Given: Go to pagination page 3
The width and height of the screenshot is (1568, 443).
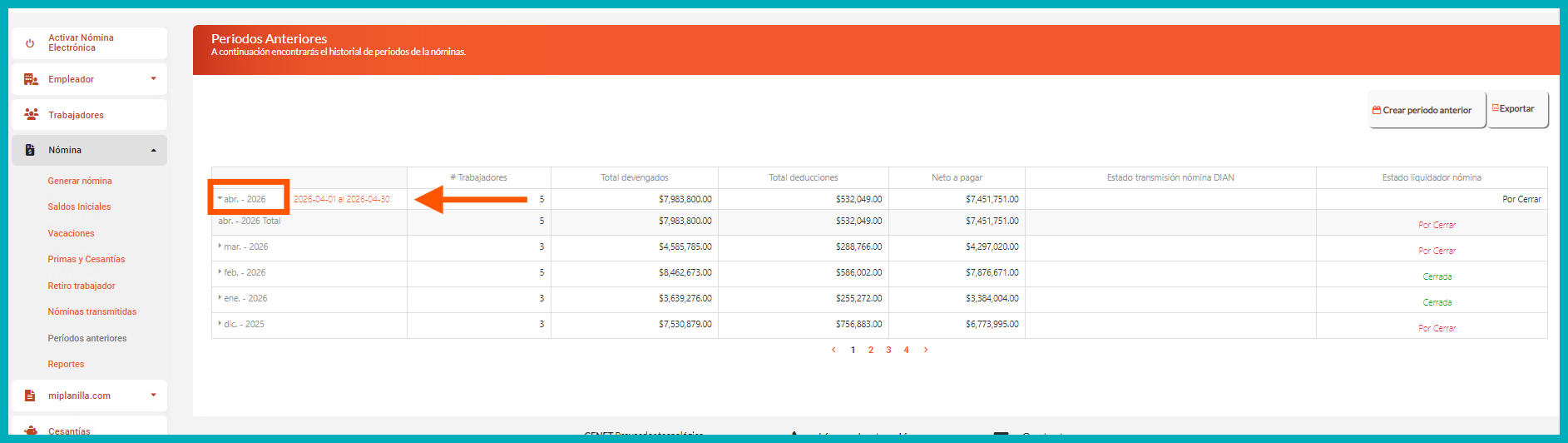Looking at the screenshot, I should [x=888, y=350].
